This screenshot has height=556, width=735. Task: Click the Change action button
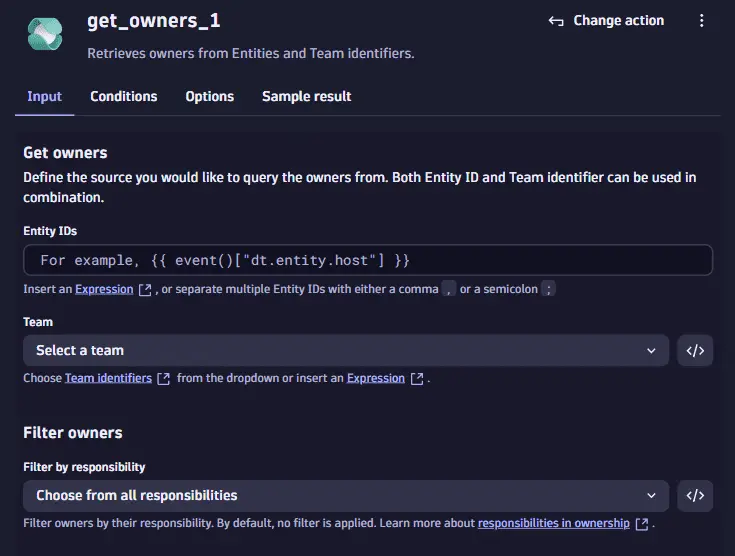(607, 21)
